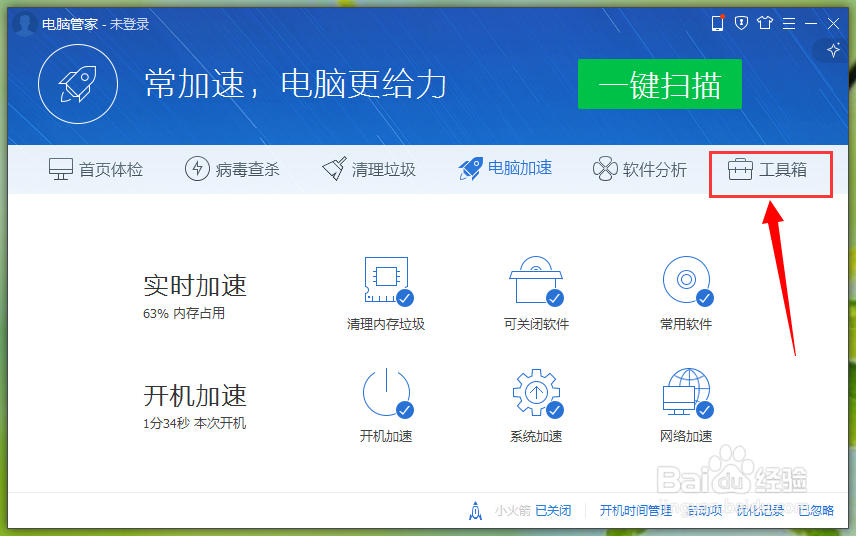
Task: Click the 开机加速 power icon
Action: pyautogui.click(x=388, y=393)
